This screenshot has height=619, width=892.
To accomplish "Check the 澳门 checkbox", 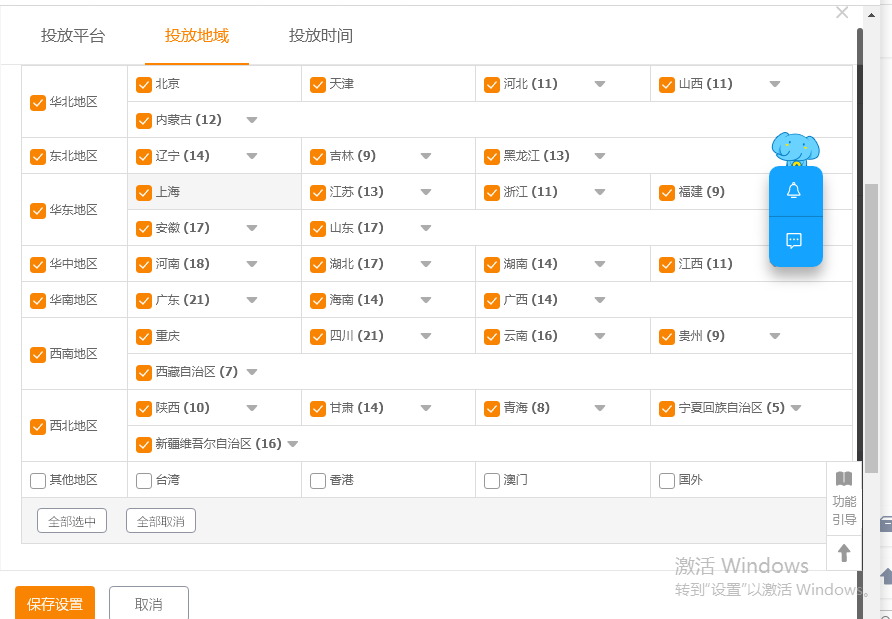I will coord(492,481).
